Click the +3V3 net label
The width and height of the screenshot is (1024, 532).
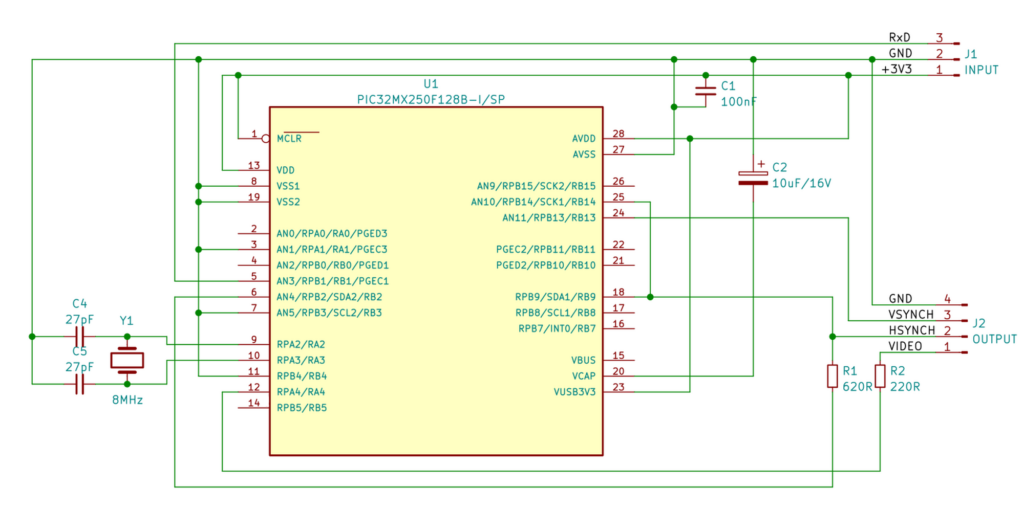click(897, 70)
